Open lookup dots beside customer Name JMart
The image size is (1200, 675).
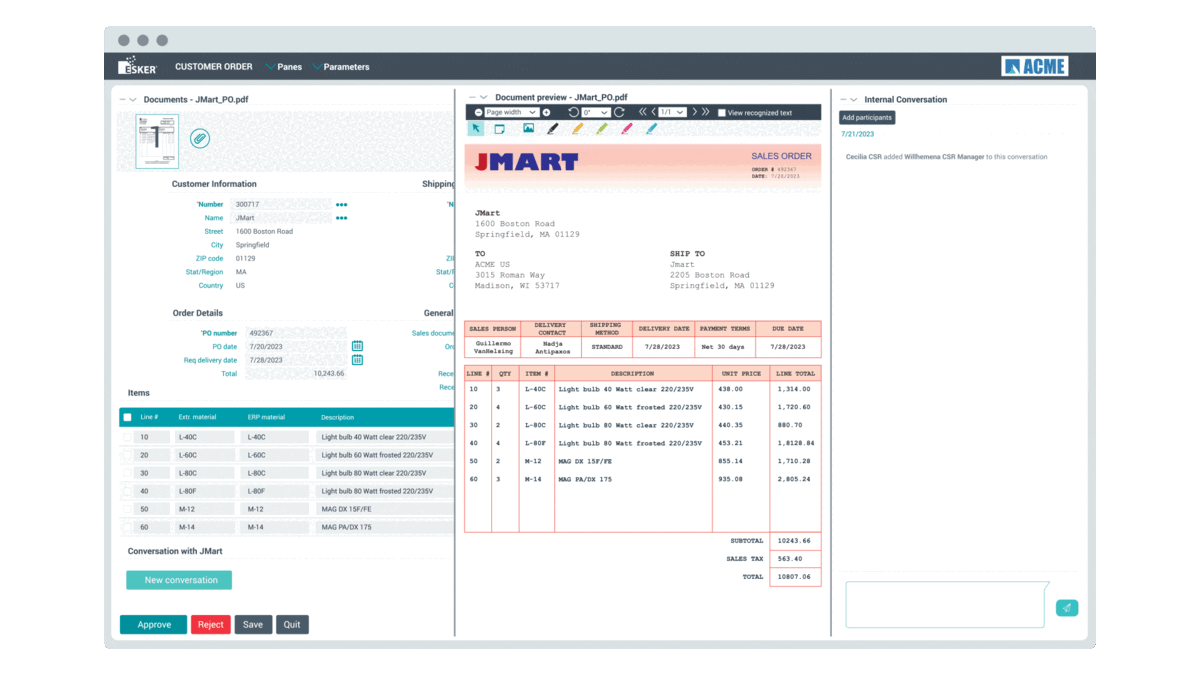(342, 218)
